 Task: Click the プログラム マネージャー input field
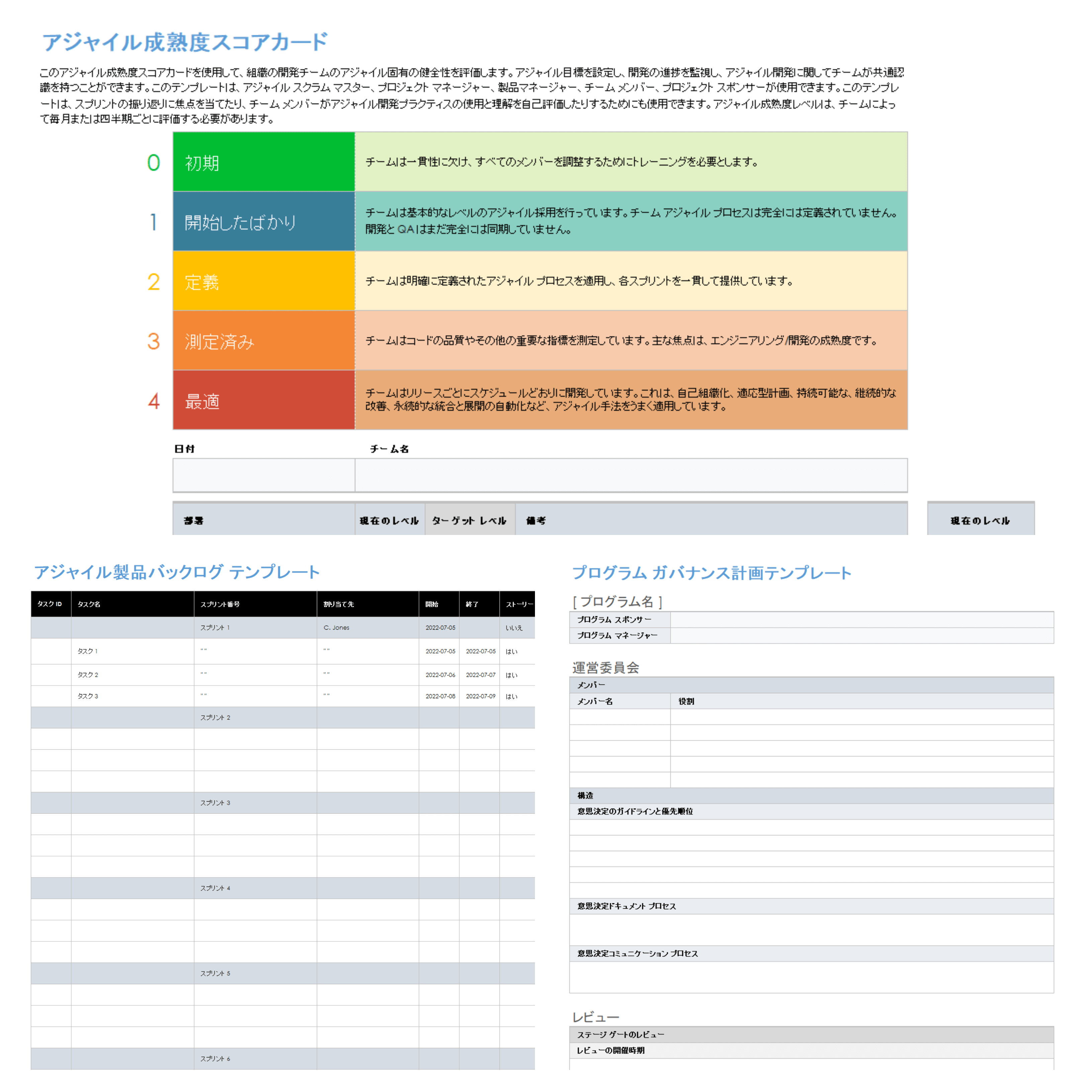point(862,635)
